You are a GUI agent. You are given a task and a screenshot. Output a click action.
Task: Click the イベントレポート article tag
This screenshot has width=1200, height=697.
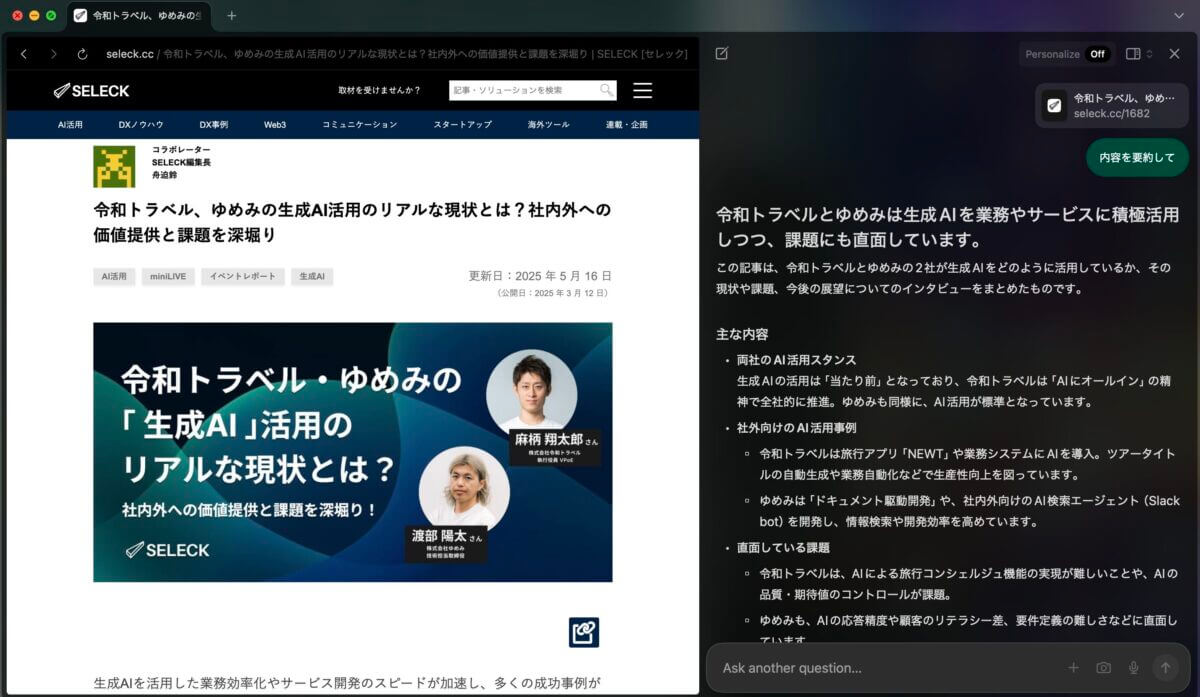pyautogui.click(x=243, y=276)
